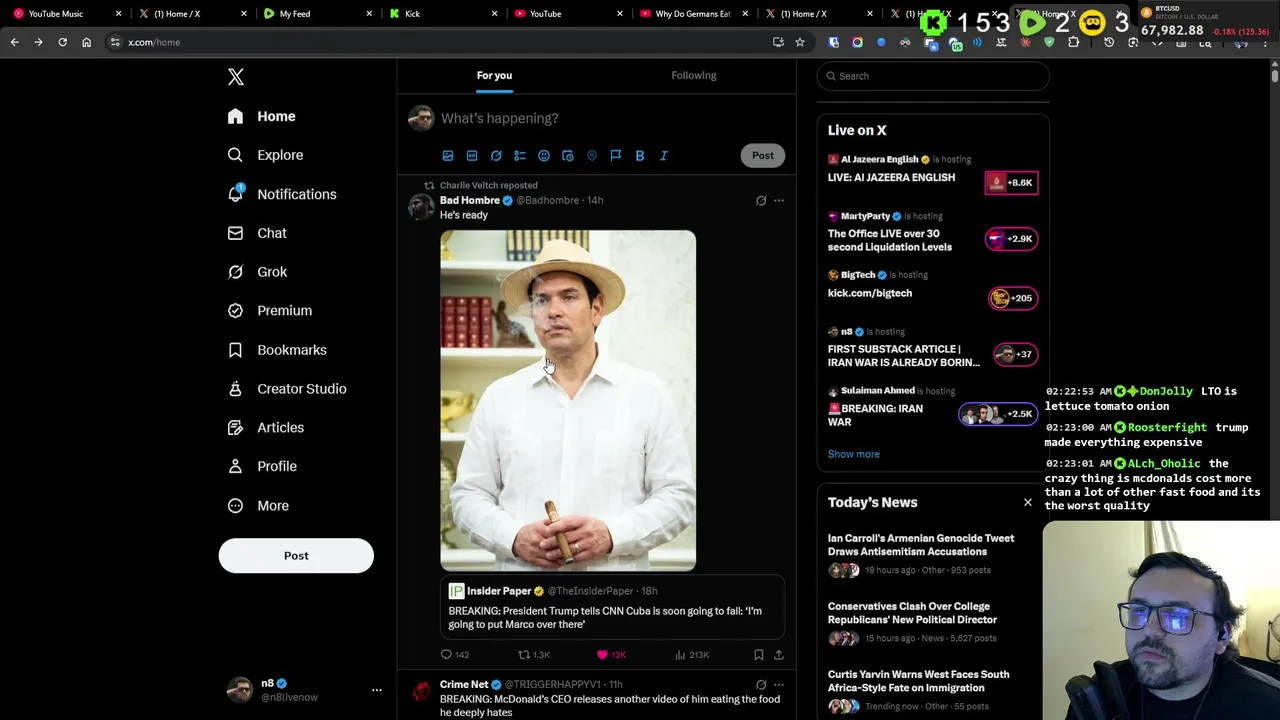Open Home in the X sidebar
The image size is (1280, 720).
click(261, 116)
